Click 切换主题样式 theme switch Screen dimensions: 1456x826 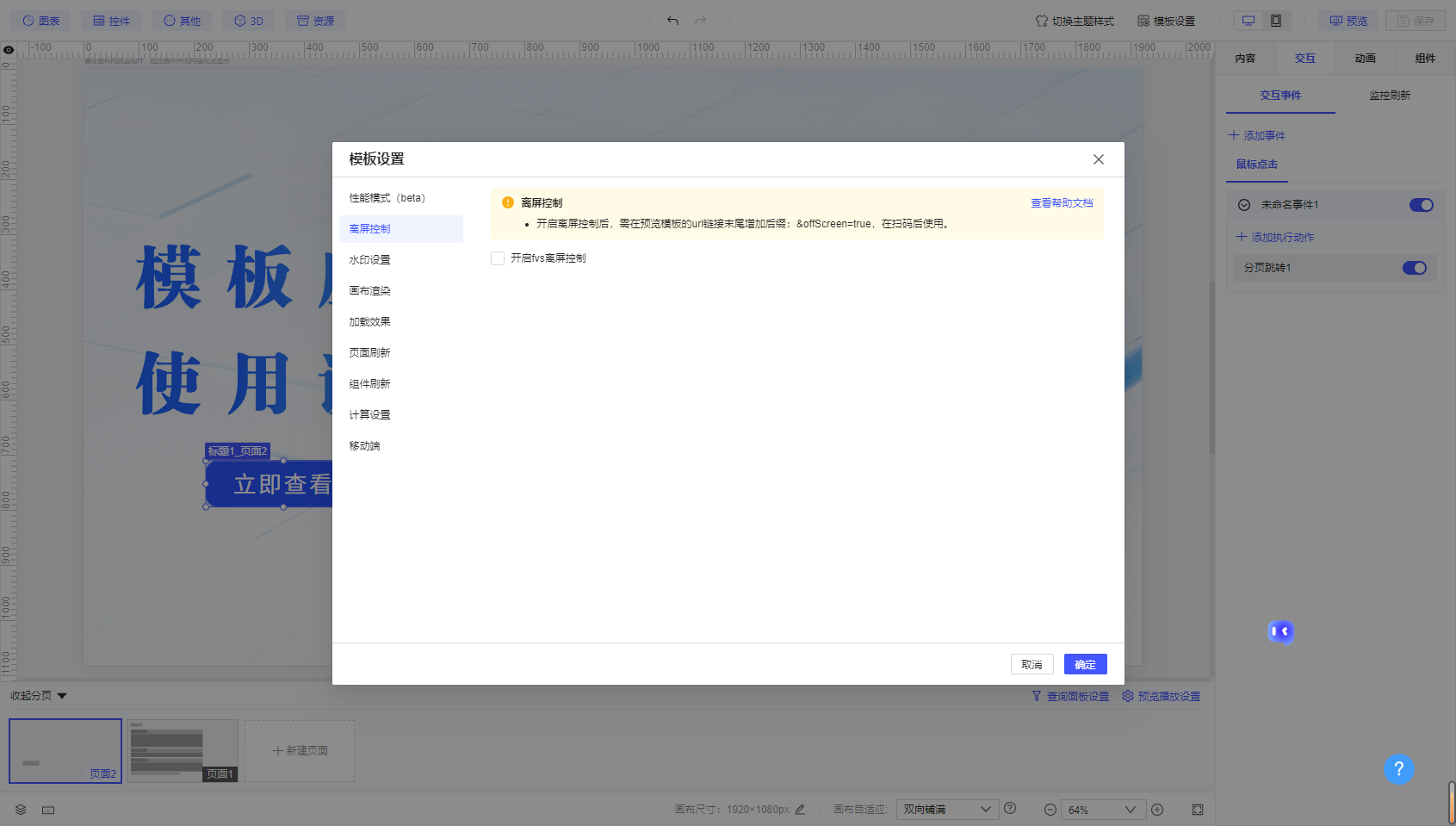[1075, 21]
